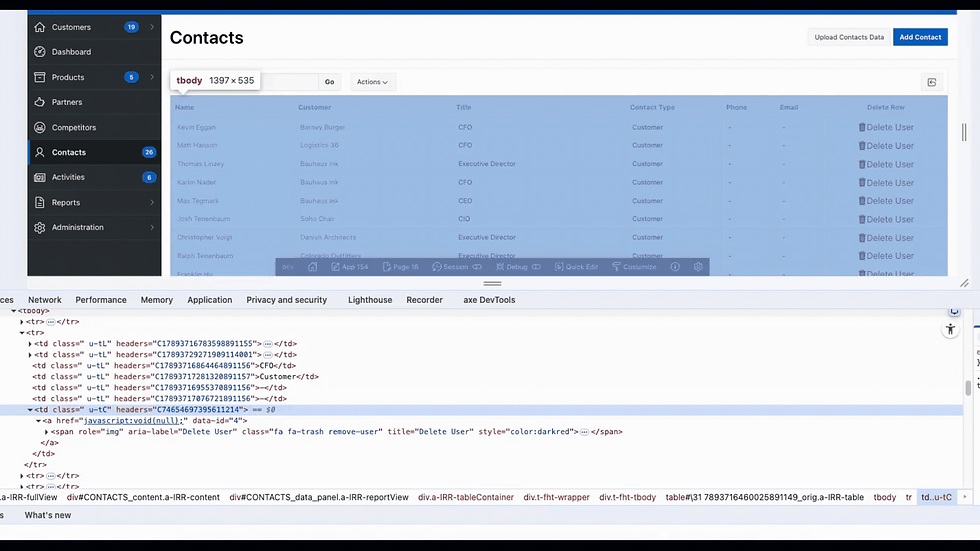Viewport: 980px width, 551px height.
Task: Click the report search input field
Action: (x=289, y=82)
